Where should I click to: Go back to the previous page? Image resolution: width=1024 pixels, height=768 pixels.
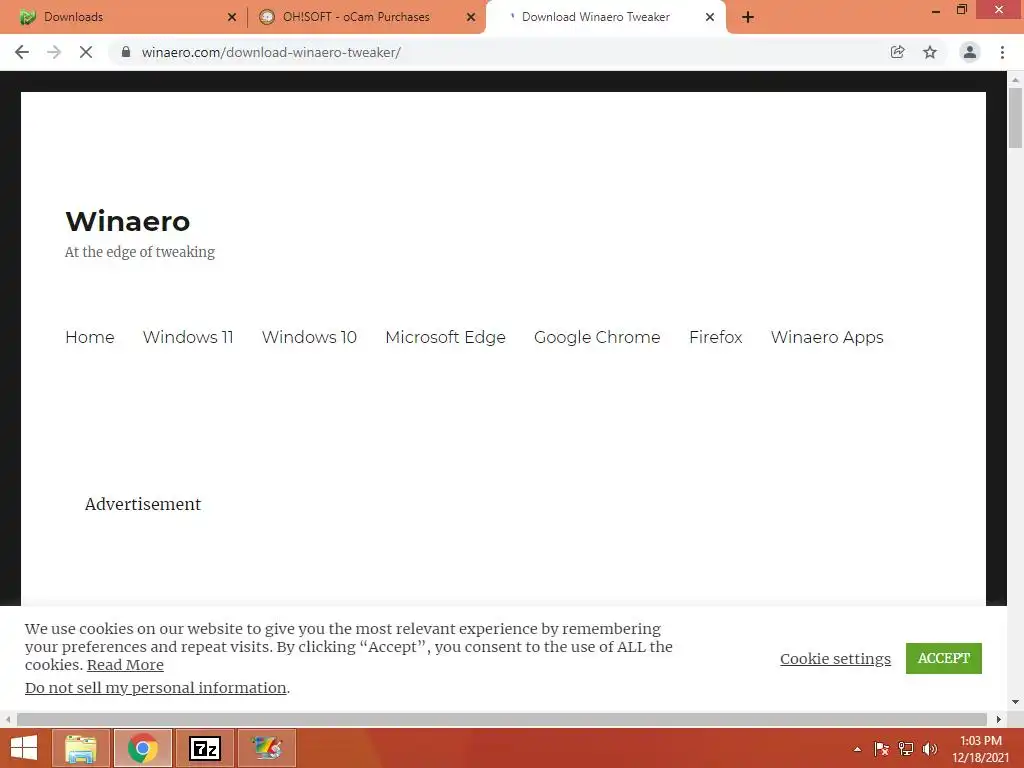[x=22, y=52]
